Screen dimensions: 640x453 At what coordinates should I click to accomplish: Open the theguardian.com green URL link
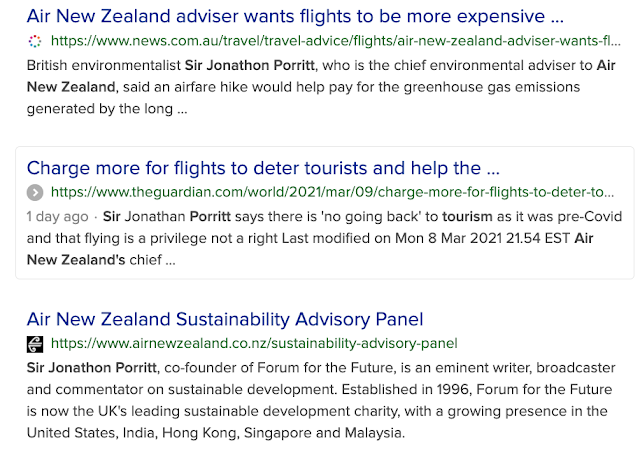pyautogui.click(x=332, y=192)
